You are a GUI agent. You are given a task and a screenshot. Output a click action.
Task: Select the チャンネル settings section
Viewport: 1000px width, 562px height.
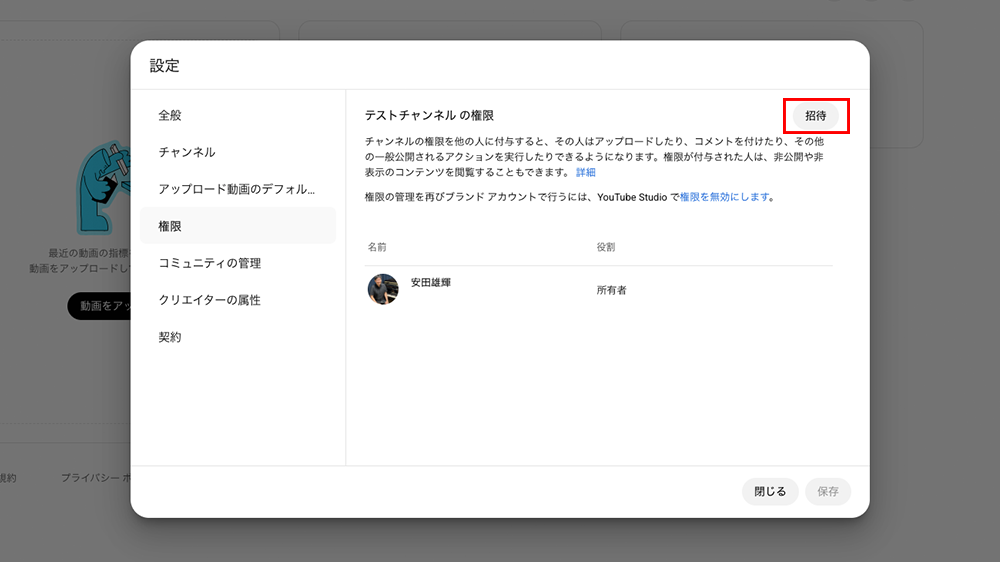237,152
